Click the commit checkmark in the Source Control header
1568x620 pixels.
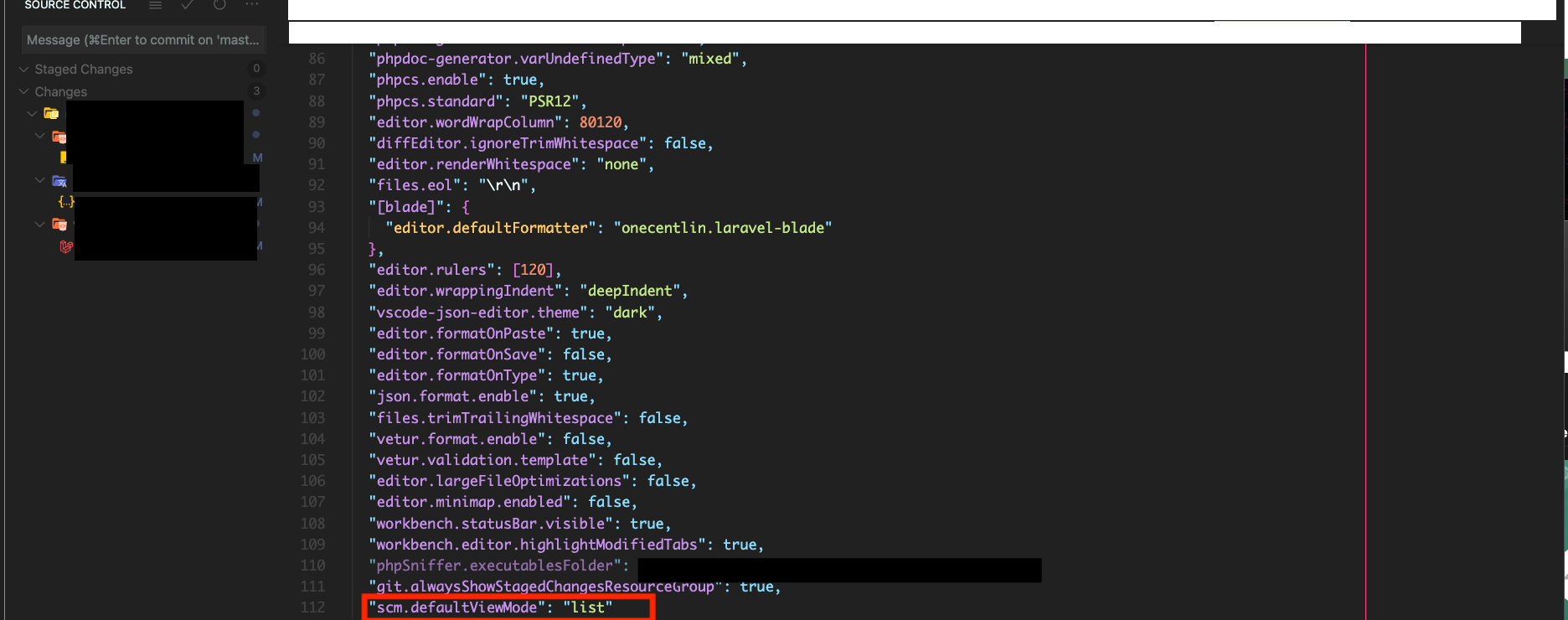click(188, 5)
